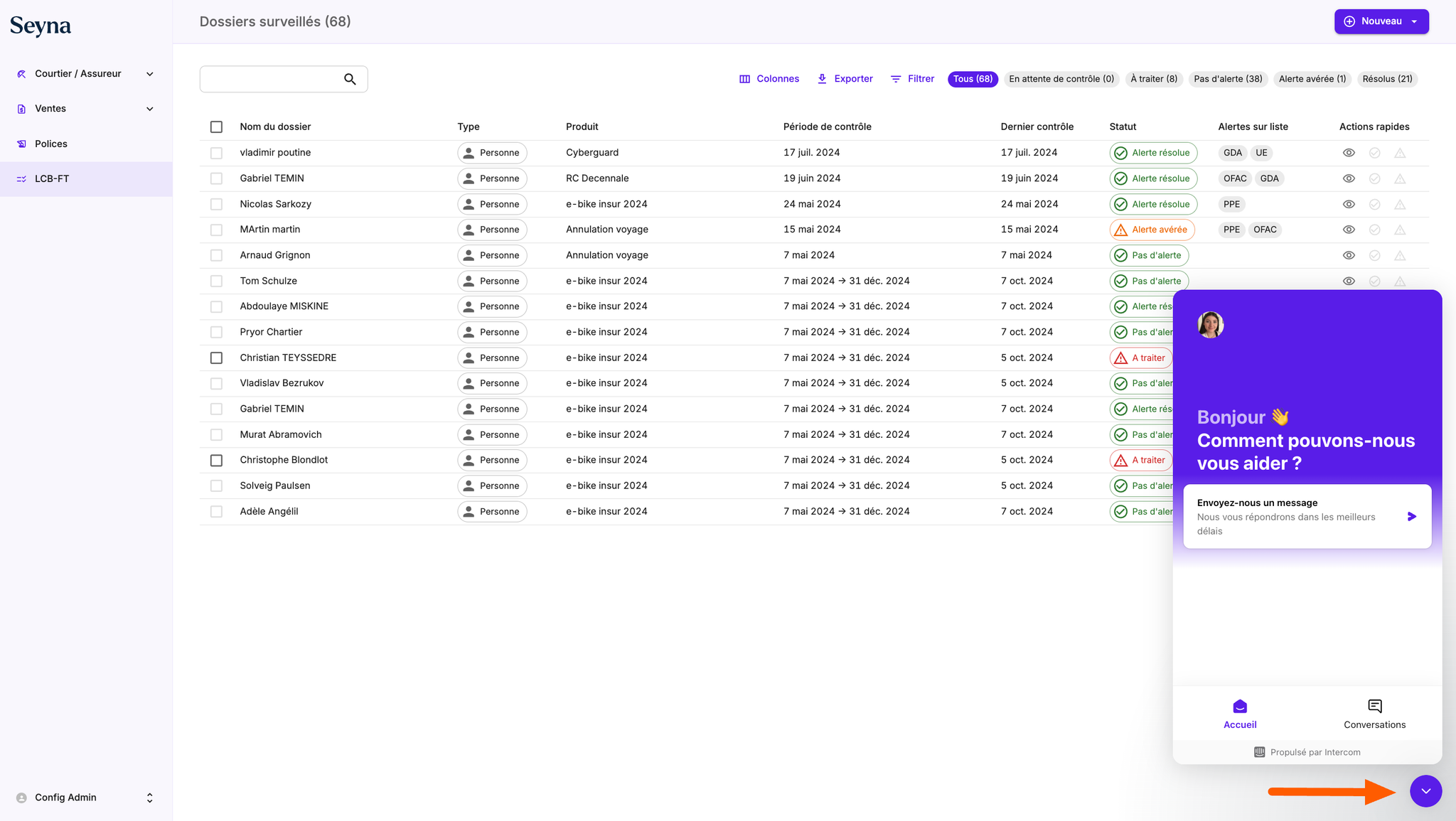Screen dimensions: 1456x821
Task: Check the Christian TEYSSEDRE row checkbox
Action: point(216,358)
